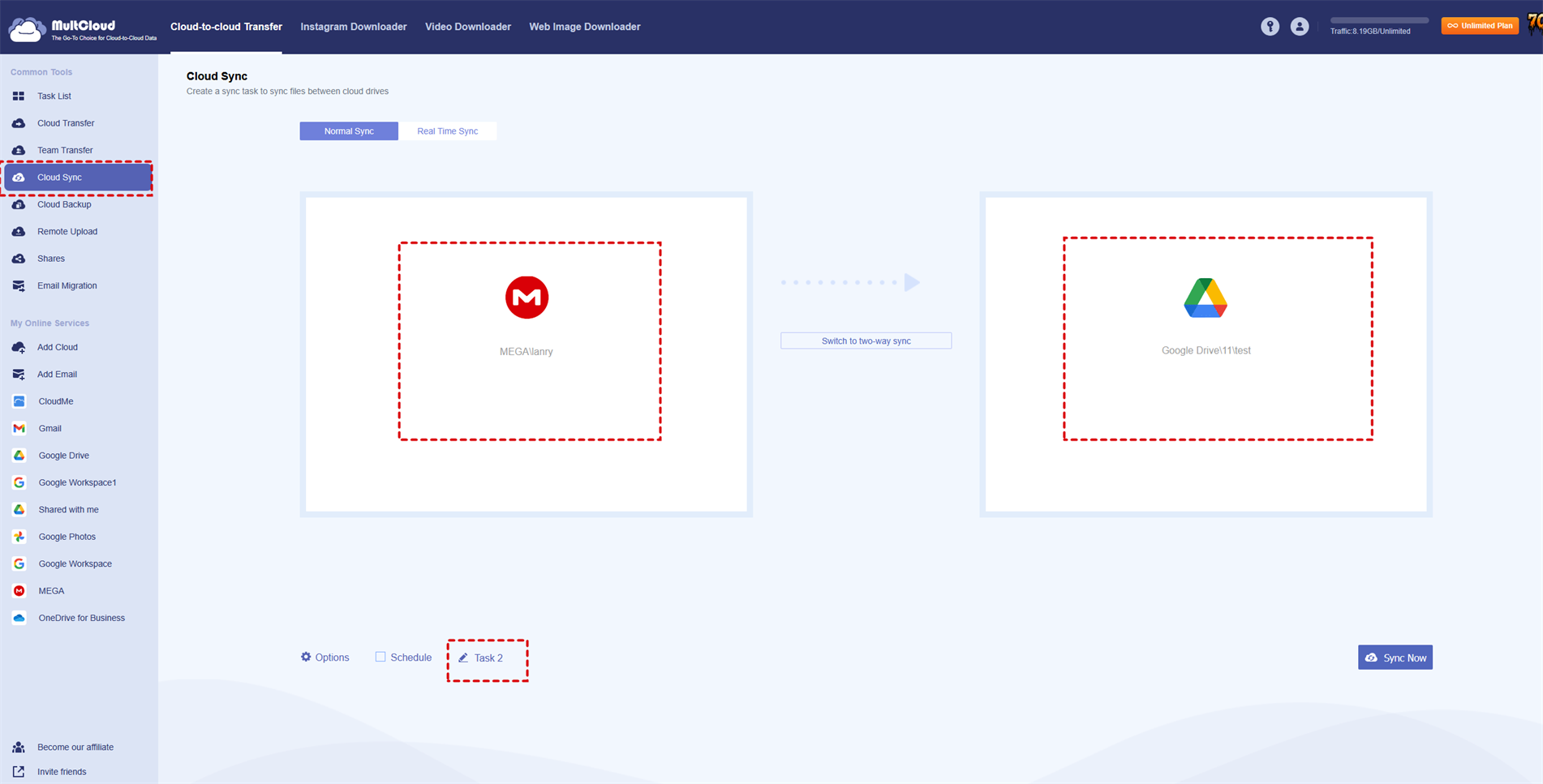Click the Unlimited Plan button
This screenshot has height=784, width=1543.
click(x=1480, y=26)
